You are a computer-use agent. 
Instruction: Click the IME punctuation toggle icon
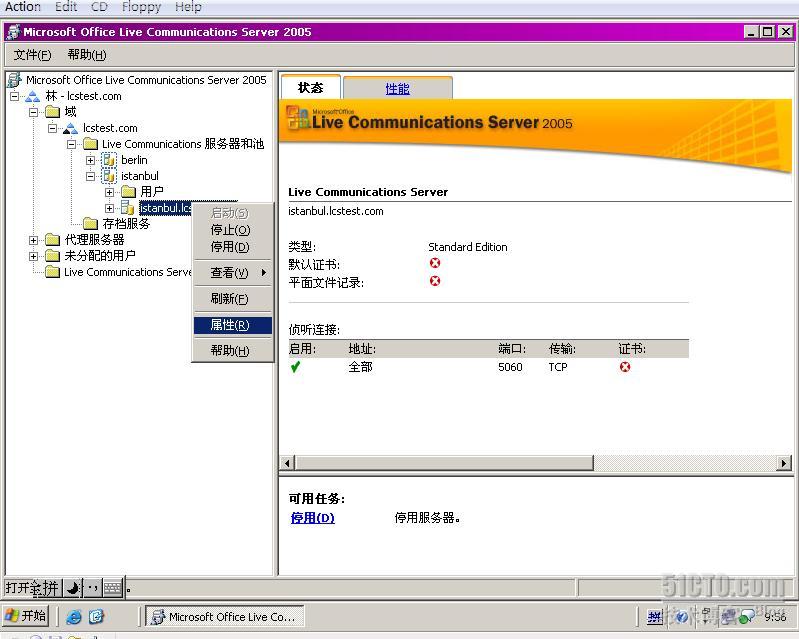point(93,588)
